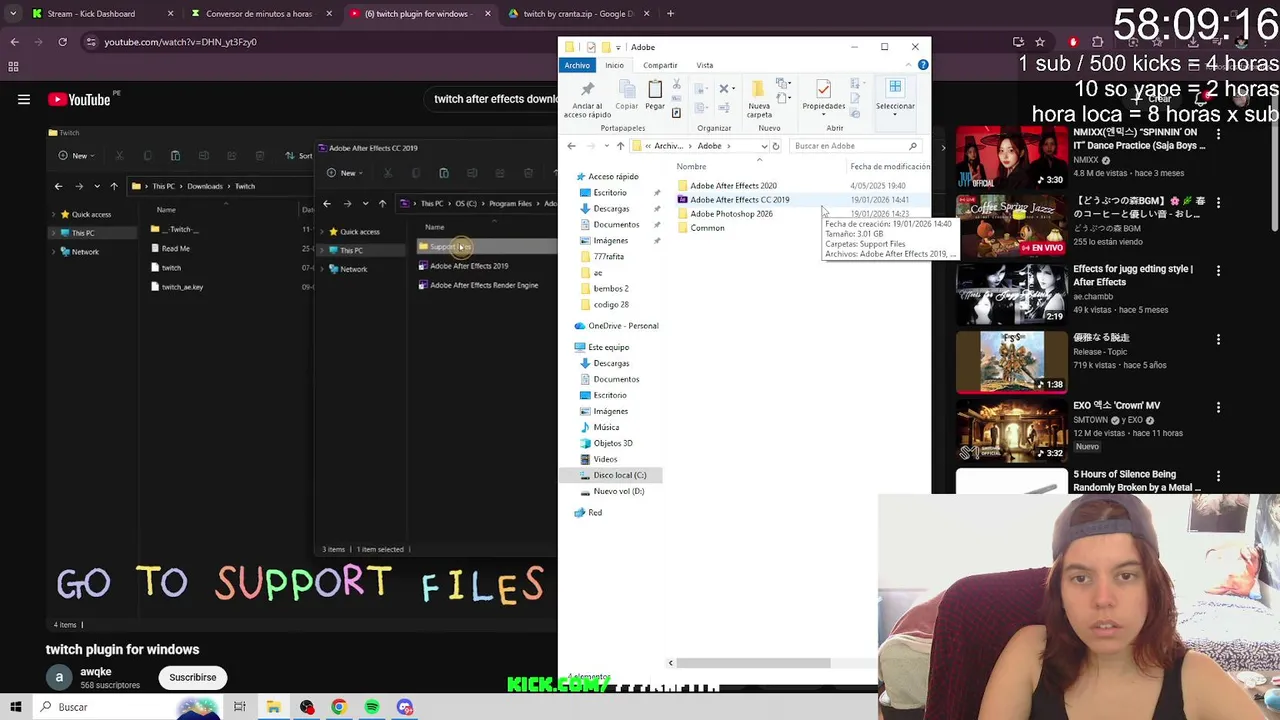Open the YouTube hamburger menu

pyautogui.click(x=24, y=99)
